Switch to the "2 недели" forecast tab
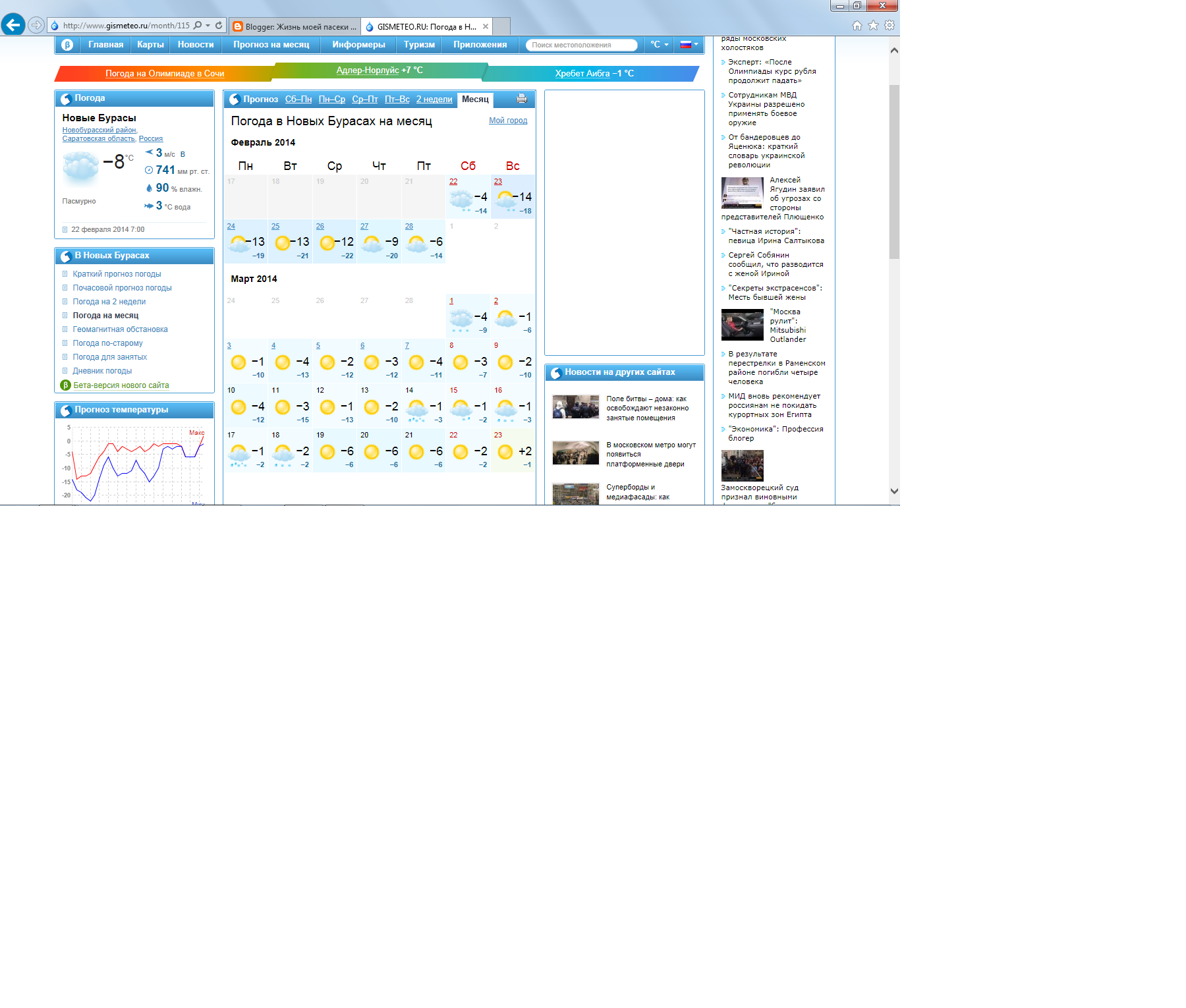This screenshot has width=1186, height=1008. pyautogui.click(x=434, y=99)
